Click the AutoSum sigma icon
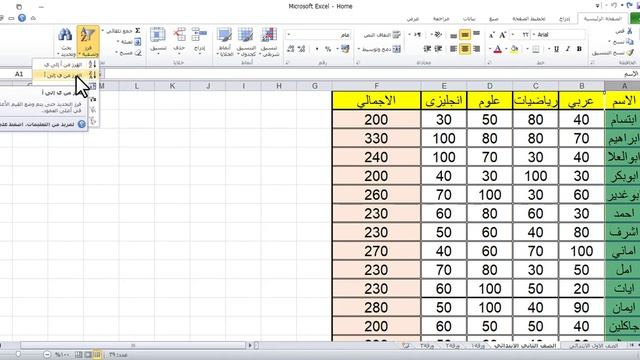 138,31
